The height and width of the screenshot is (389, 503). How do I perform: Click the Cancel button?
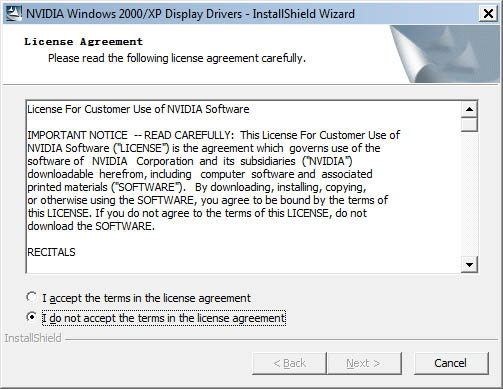tap(451, 363)
